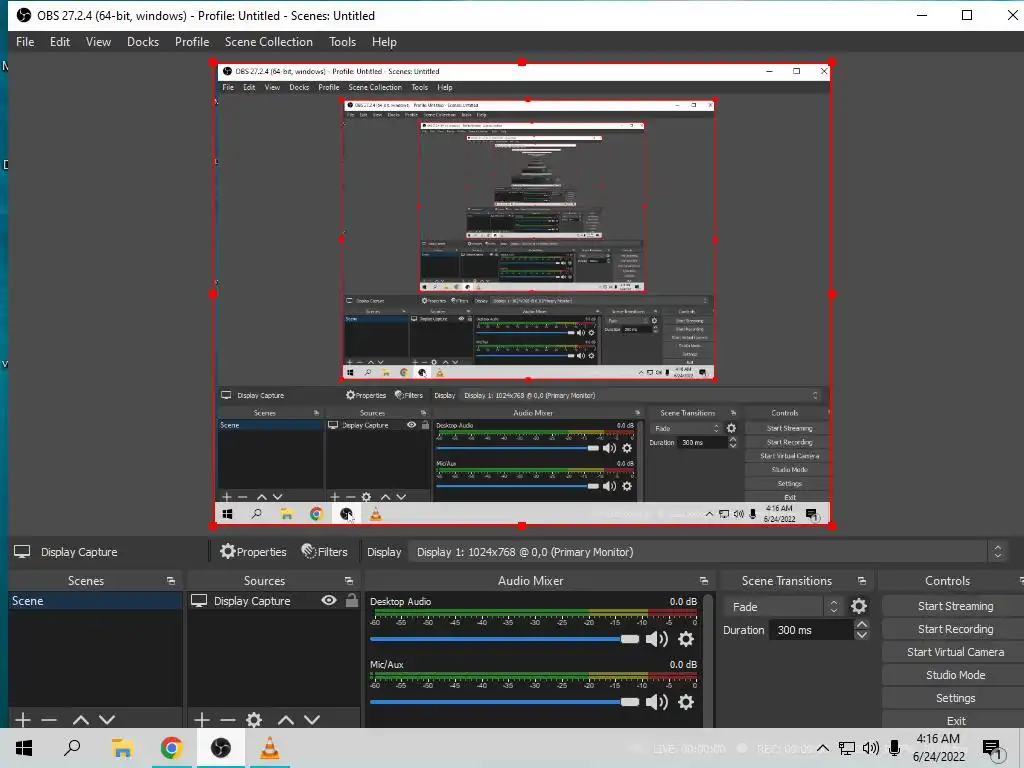Click Start Virtual Camera
Screen dimensions: 1024x768
(x=955, y=652)
